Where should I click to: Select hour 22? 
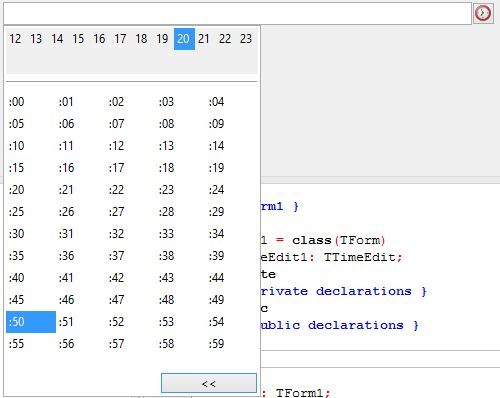pyautogui.click(x=225, y=39)
